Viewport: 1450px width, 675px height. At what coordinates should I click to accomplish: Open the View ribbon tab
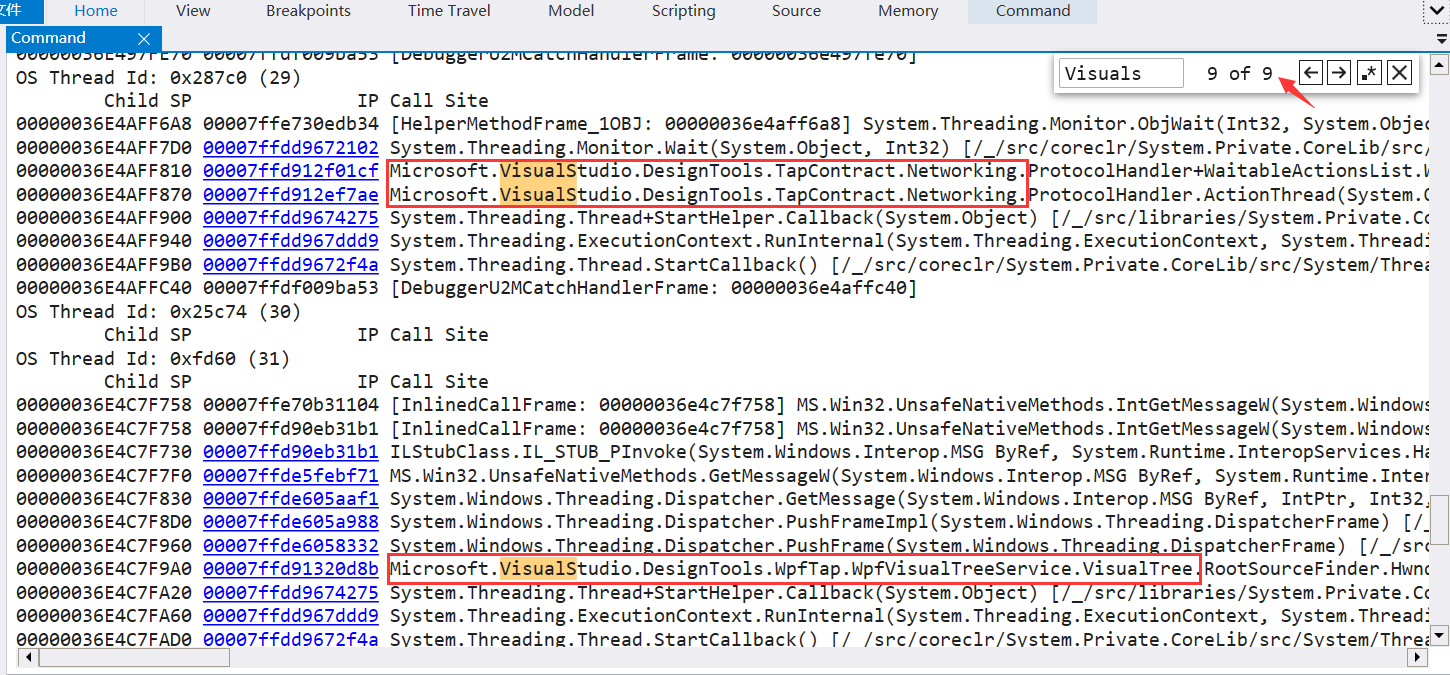[x=193, y=11]
